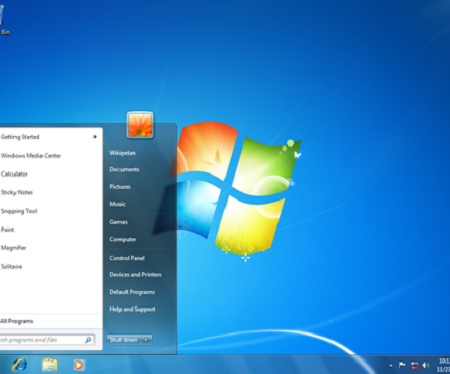
Task: Open the volume speaker tray icon
Action: [426, 365]
